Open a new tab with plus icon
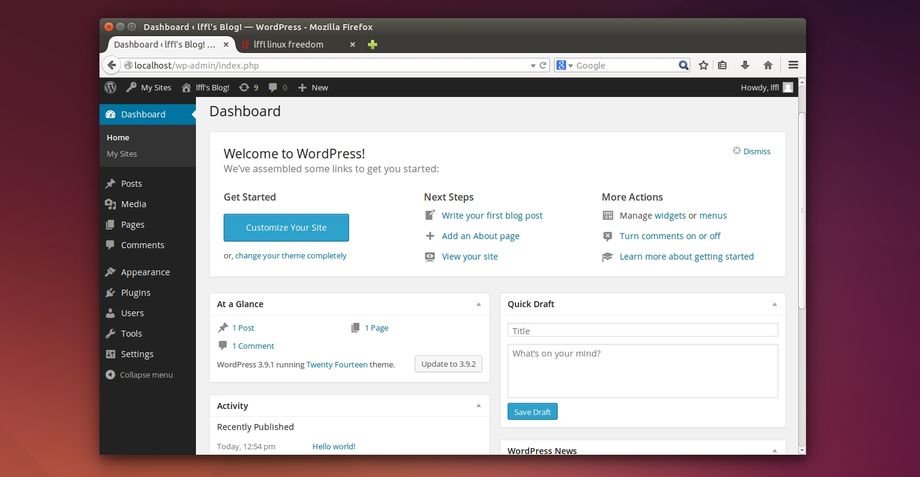Image resolution: width=920 pixels, height=477 pixels. point(372,45)
